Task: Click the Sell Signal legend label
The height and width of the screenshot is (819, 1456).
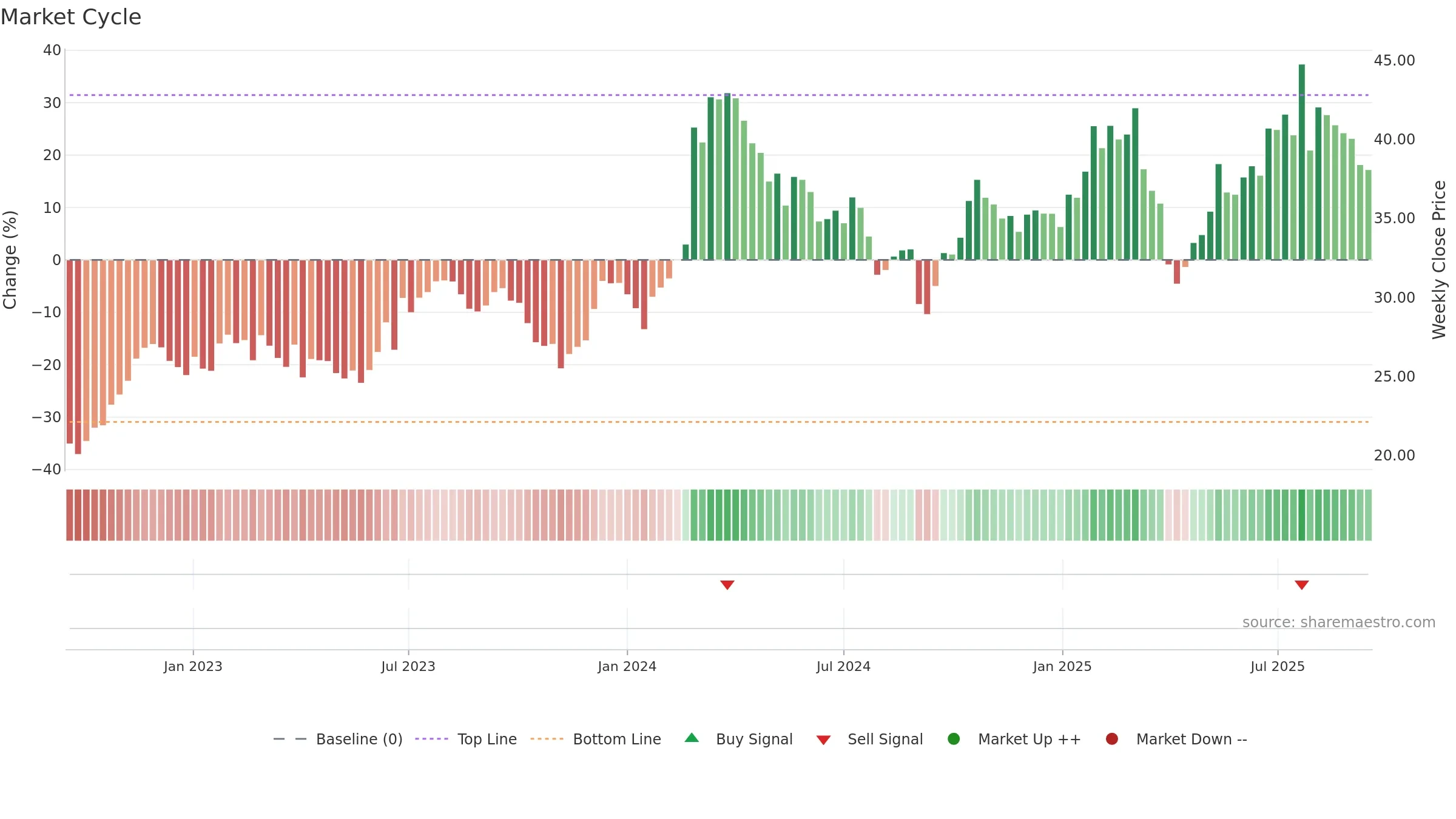Action: pyautogui.click(x=885, y=739)
